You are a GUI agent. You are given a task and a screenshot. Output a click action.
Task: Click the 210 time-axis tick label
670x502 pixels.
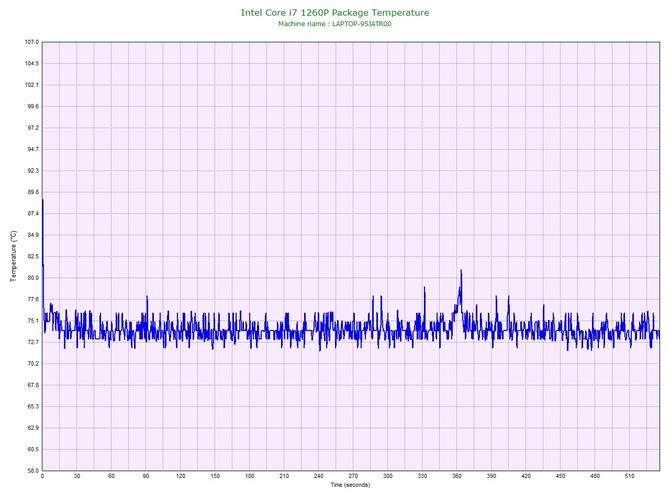[284, 476]
